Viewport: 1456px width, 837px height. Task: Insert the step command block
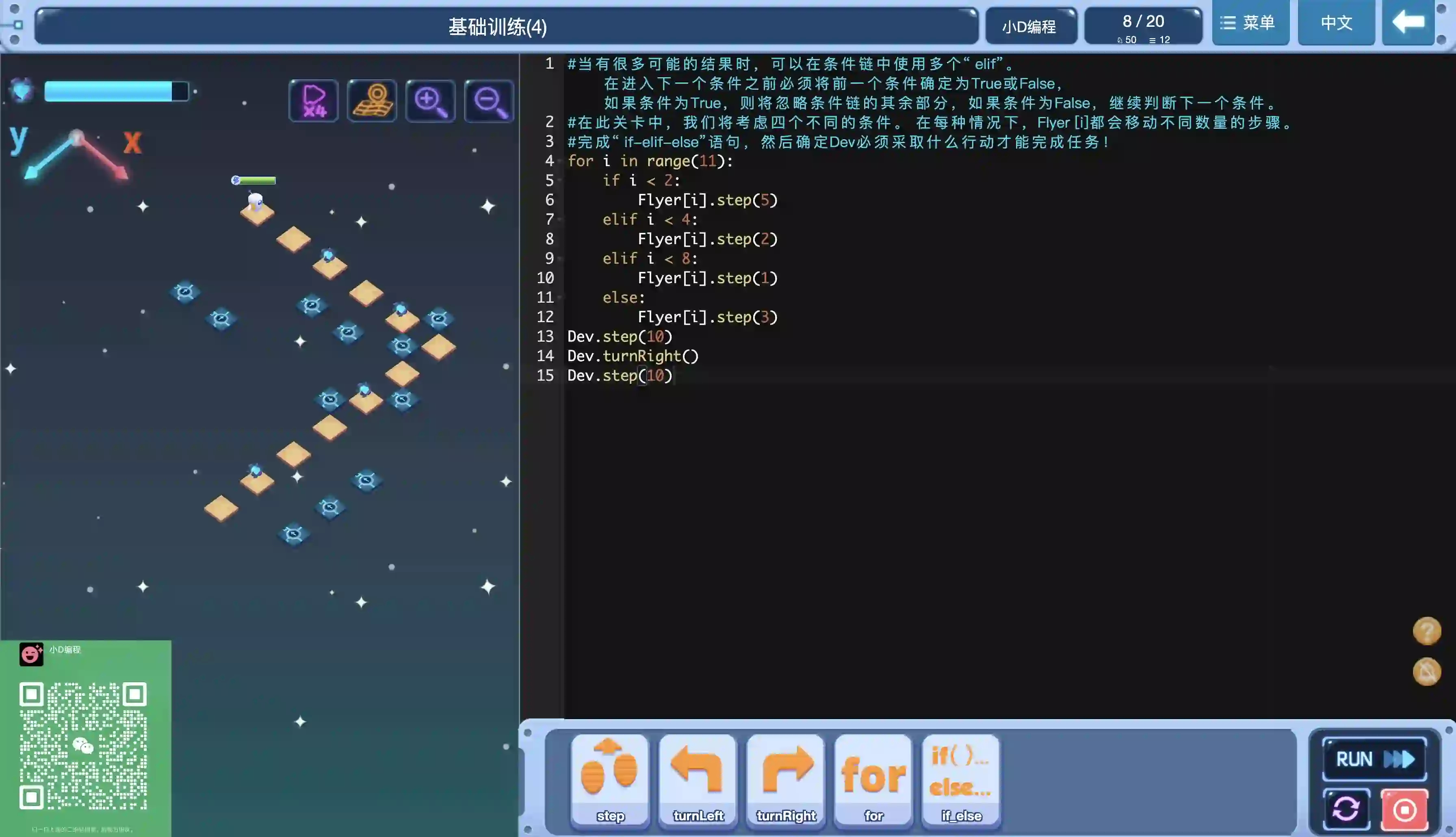610,780
